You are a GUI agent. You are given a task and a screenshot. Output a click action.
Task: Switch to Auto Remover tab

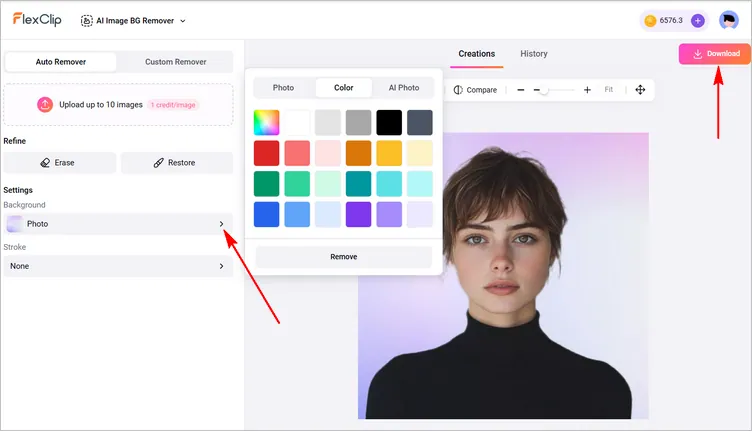pyautogui.click(x=60, y=62)
